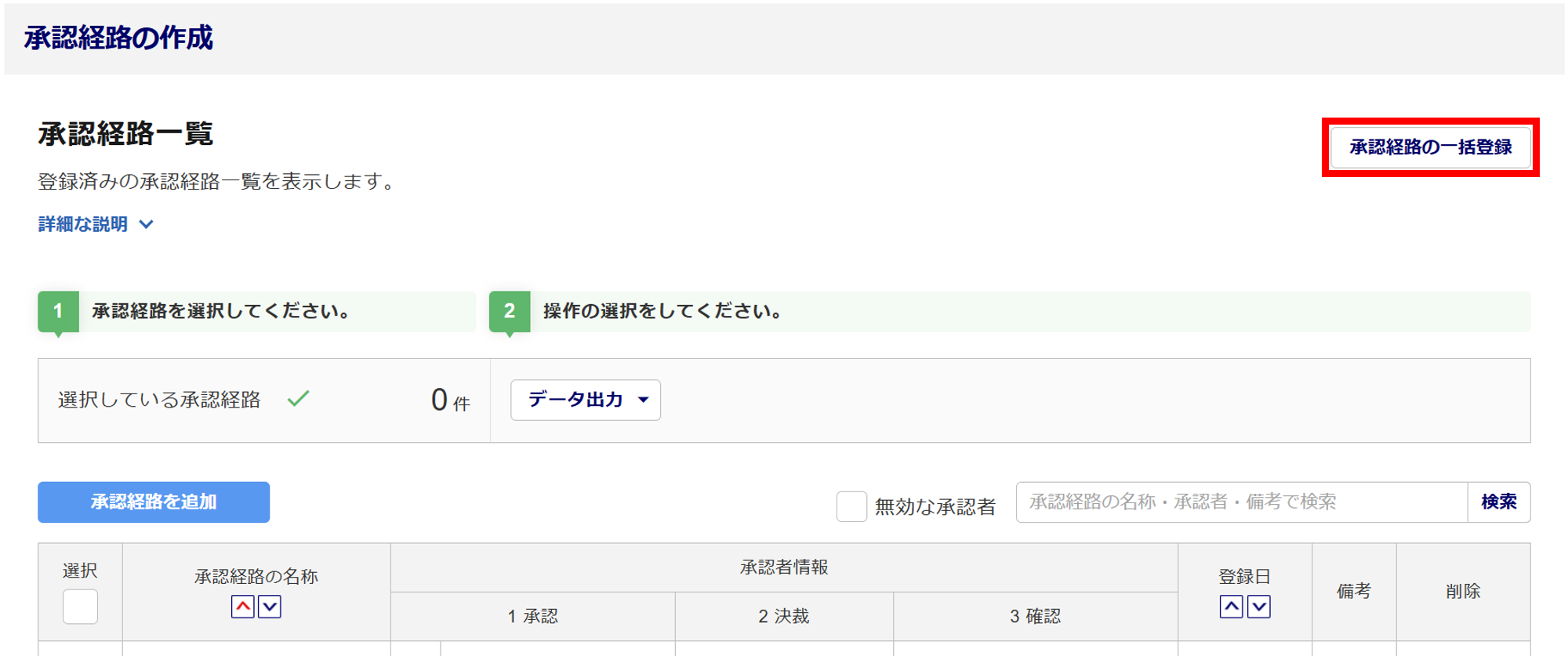Tick the select-all checkbox under 選択

80,607
